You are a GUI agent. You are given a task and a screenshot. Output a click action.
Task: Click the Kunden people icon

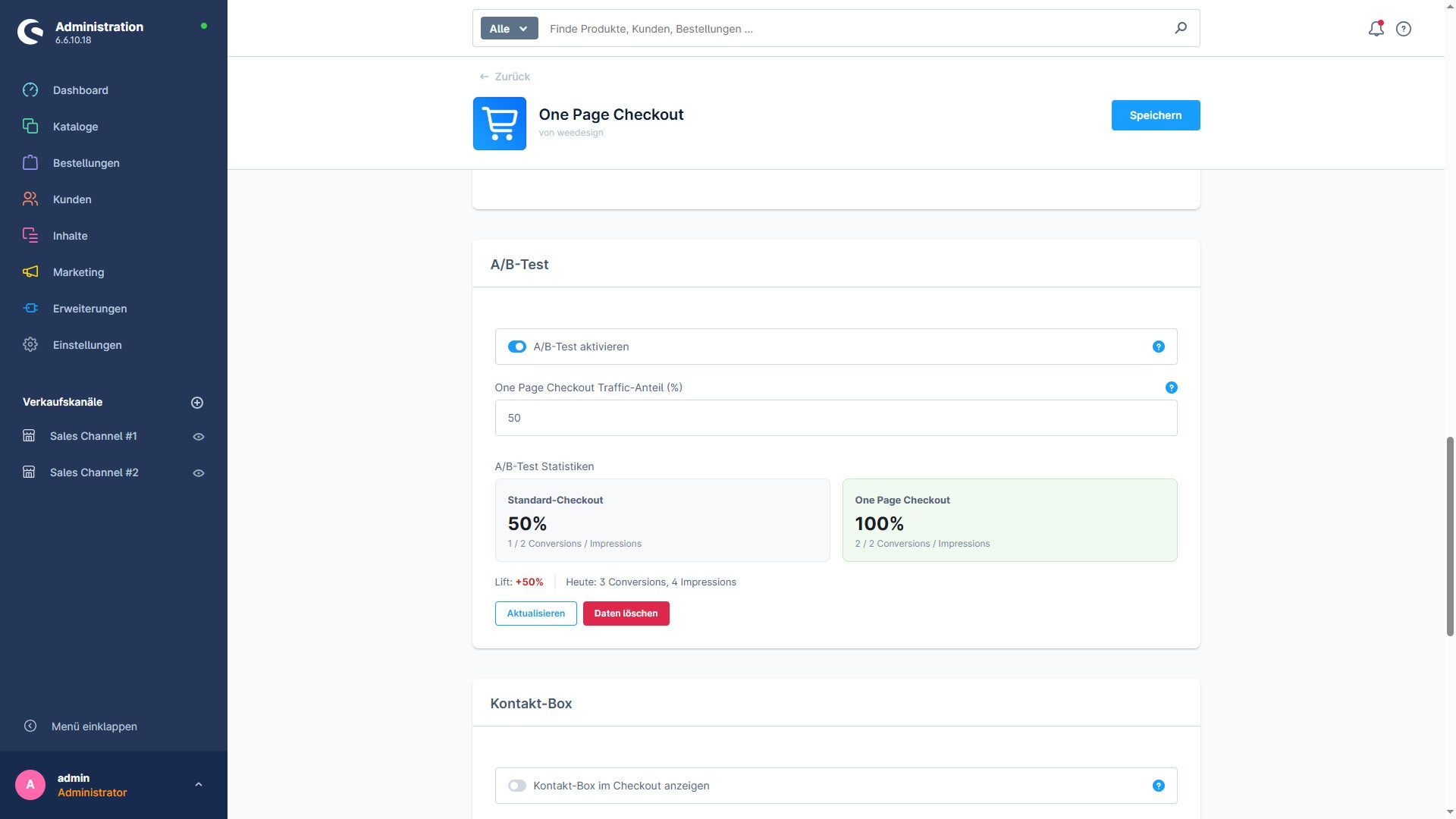30,199
